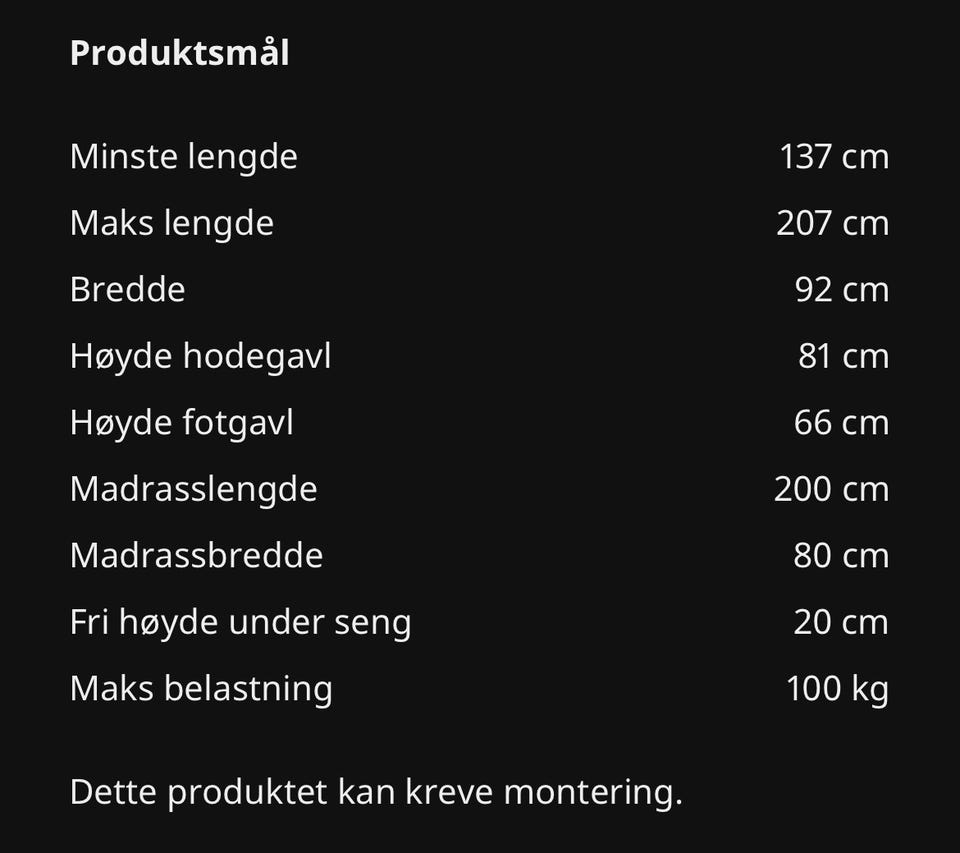Click the 66 cm value

[x=841, y=423]
